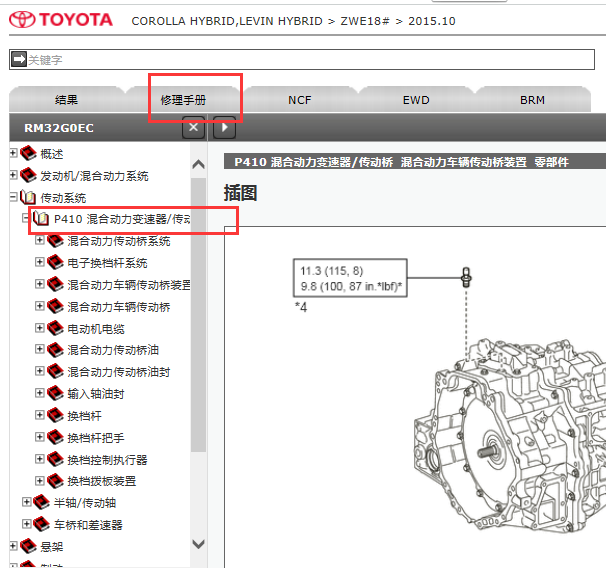Image resolution: width=606 pixels, height=568 pixels.
Task: Select 发动机/混合动力系统 in the tree
Action: click(x=94, y=176)
